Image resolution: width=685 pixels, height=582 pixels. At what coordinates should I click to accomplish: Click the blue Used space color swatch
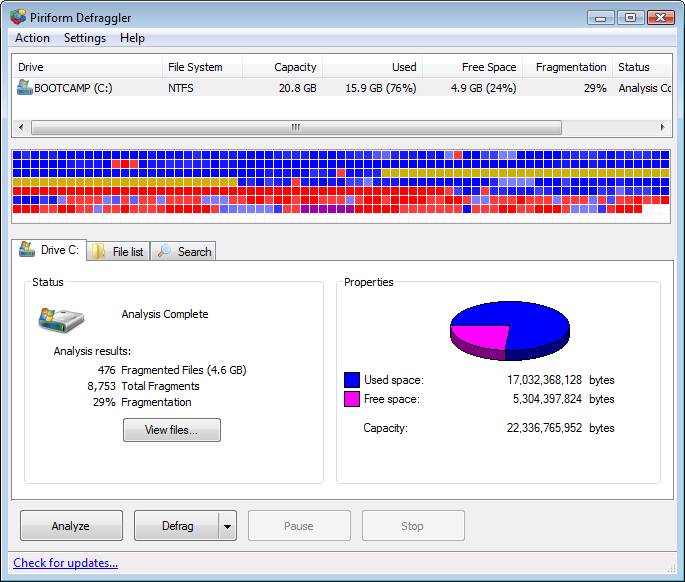point(352,380)
